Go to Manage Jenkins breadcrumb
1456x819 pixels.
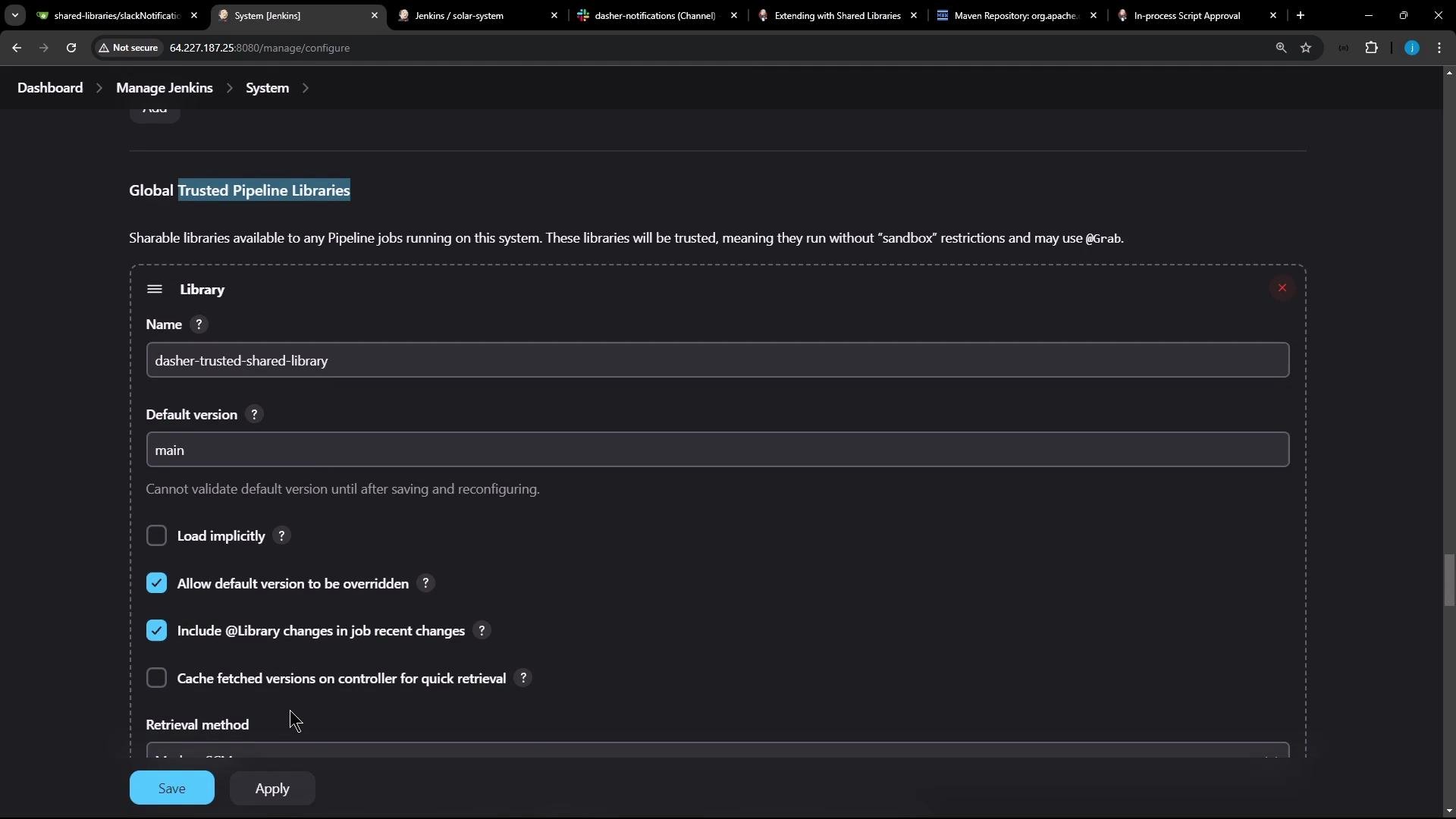pyautogui.click(x=165, y=88)
